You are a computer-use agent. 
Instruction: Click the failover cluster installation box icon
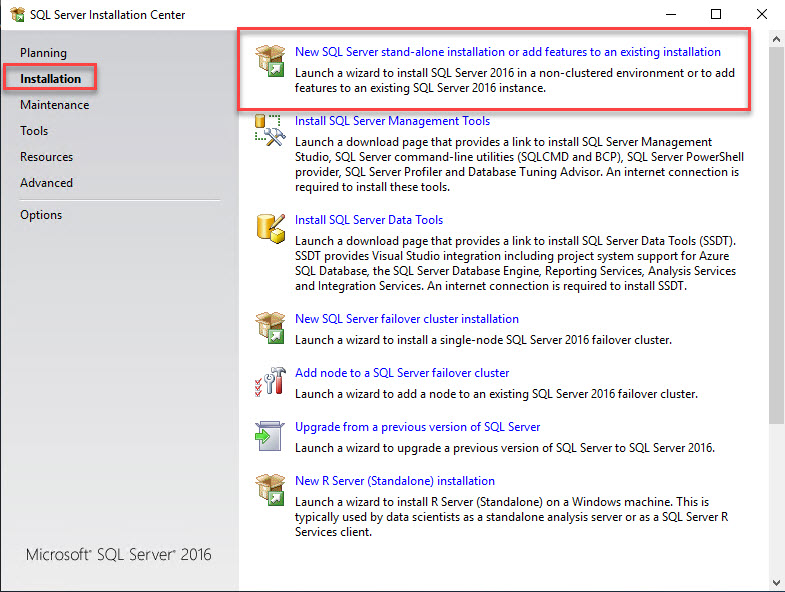270,328
